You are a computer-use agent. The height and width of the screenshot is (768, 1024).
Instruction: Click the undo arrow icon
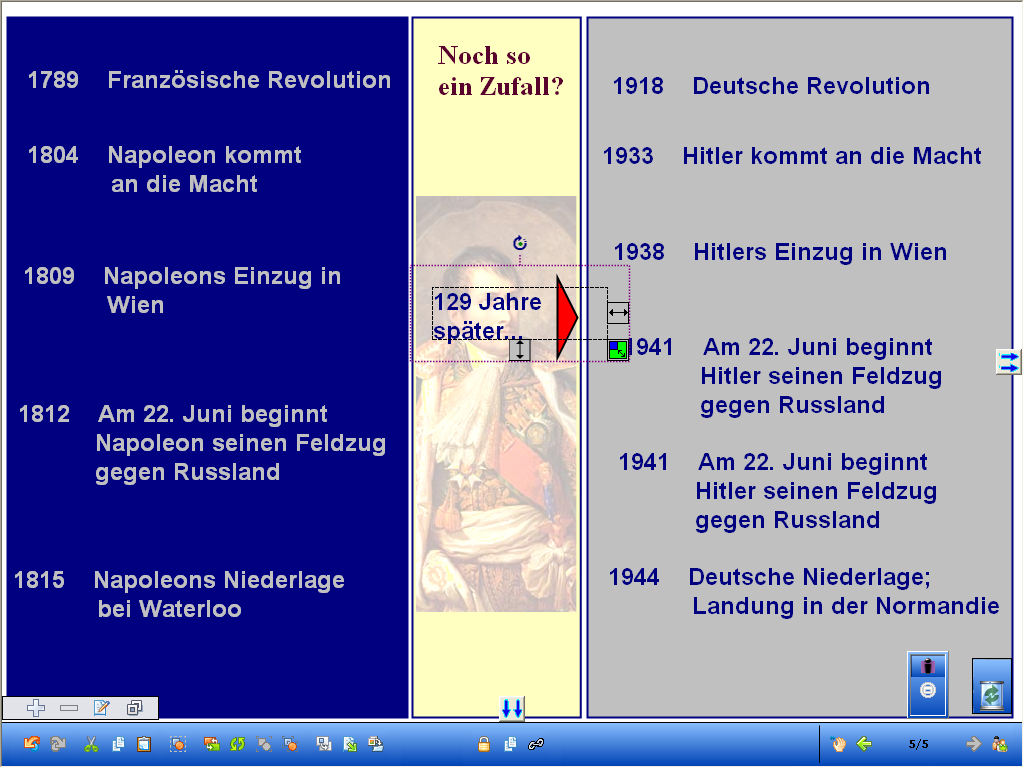pos(31,743)
